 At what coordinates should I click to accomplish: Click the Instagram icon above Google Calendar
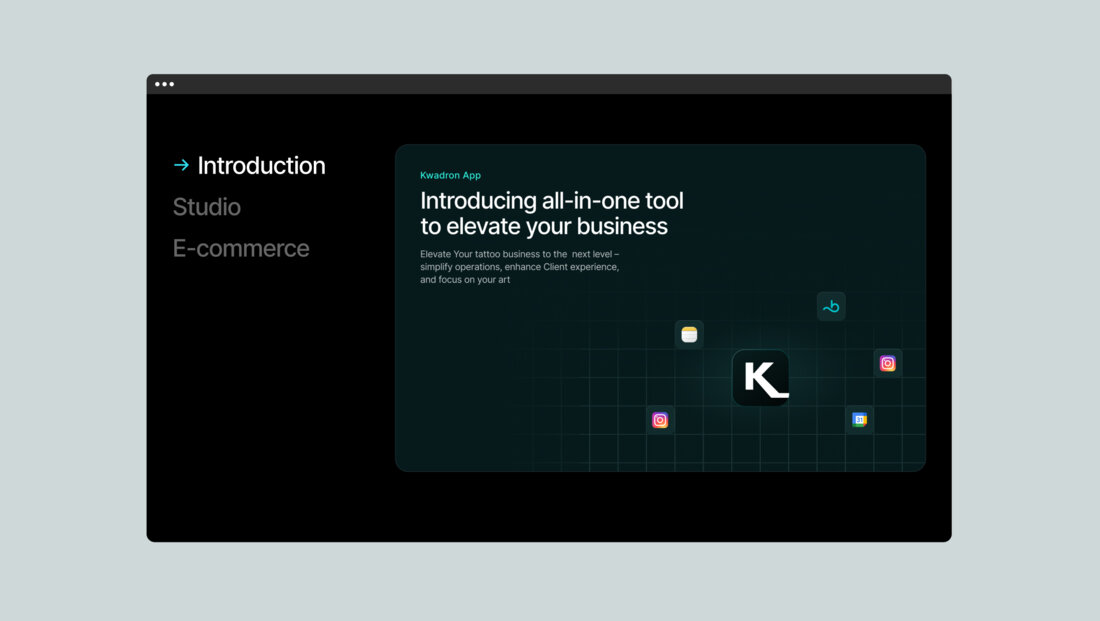[888, 363]
